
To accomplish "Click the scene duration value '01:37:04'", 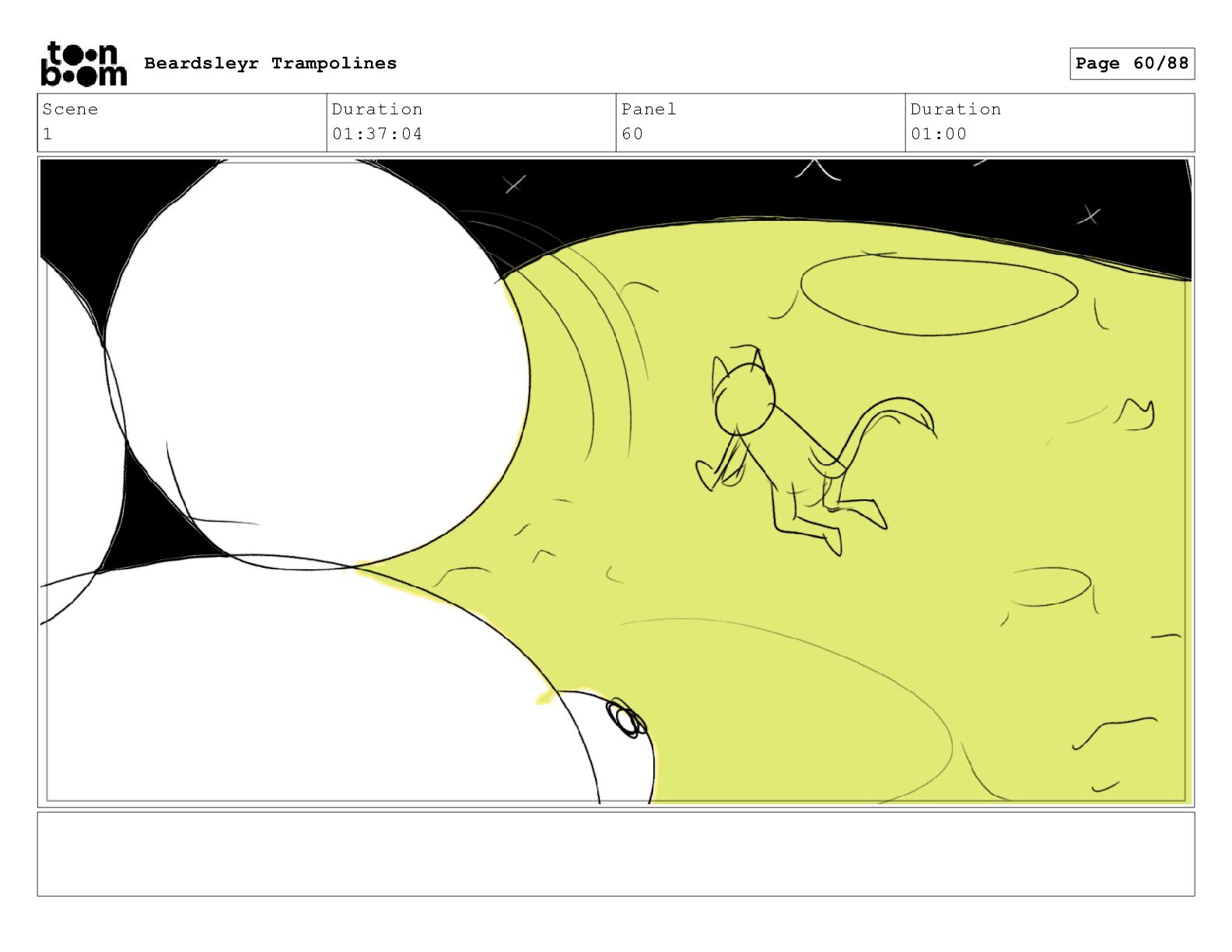I will pos(377,134).
